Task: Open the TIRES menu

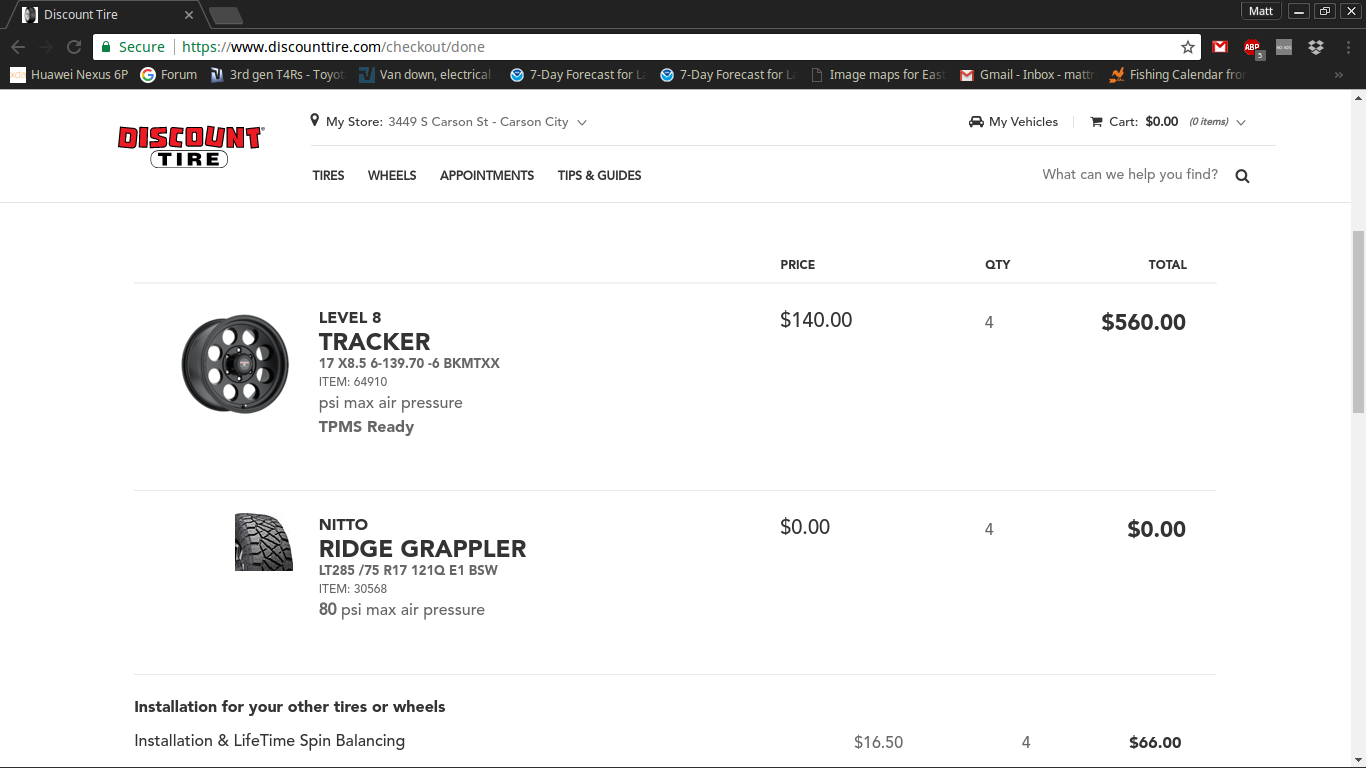Action: [328, 175]
